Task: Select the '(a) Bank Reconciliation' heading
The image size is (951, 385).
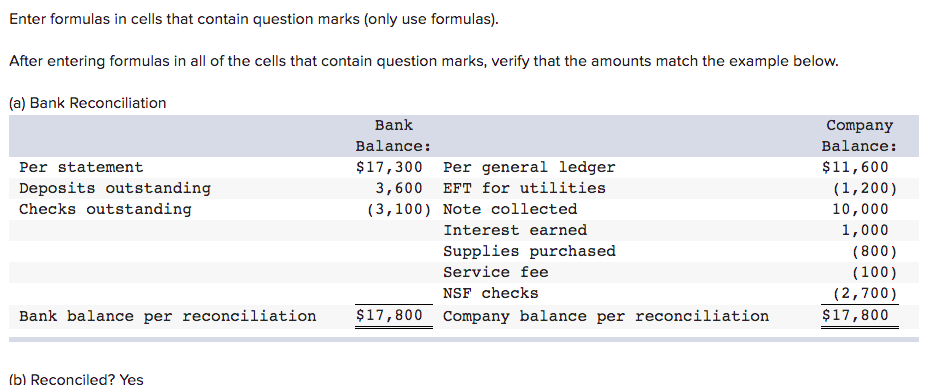Action: point(87,103)
